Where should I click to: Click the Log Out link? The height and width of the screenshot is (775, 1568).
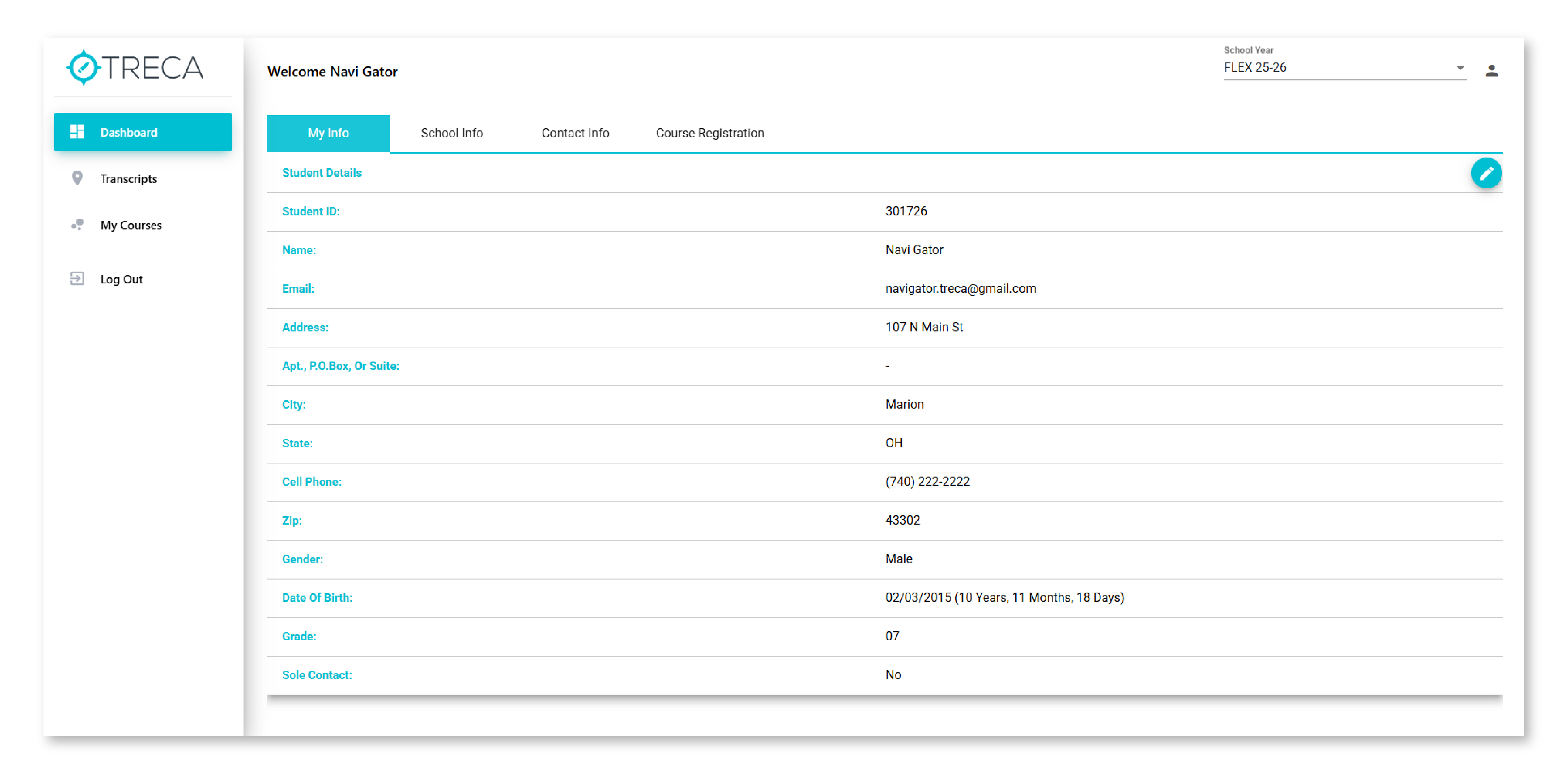point(121,279)
